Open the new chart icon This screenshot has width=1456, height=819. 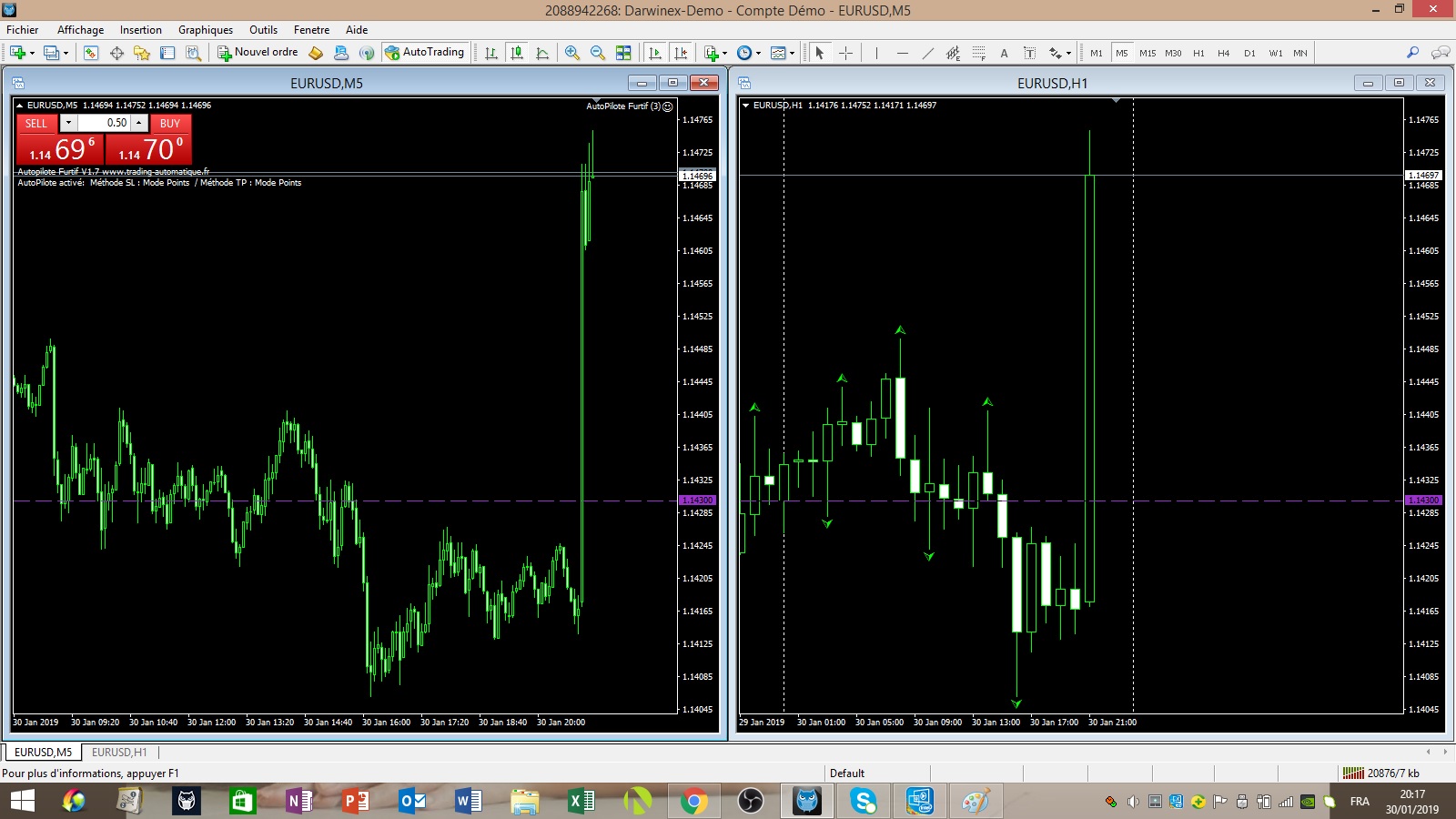[x=18, y=53]
